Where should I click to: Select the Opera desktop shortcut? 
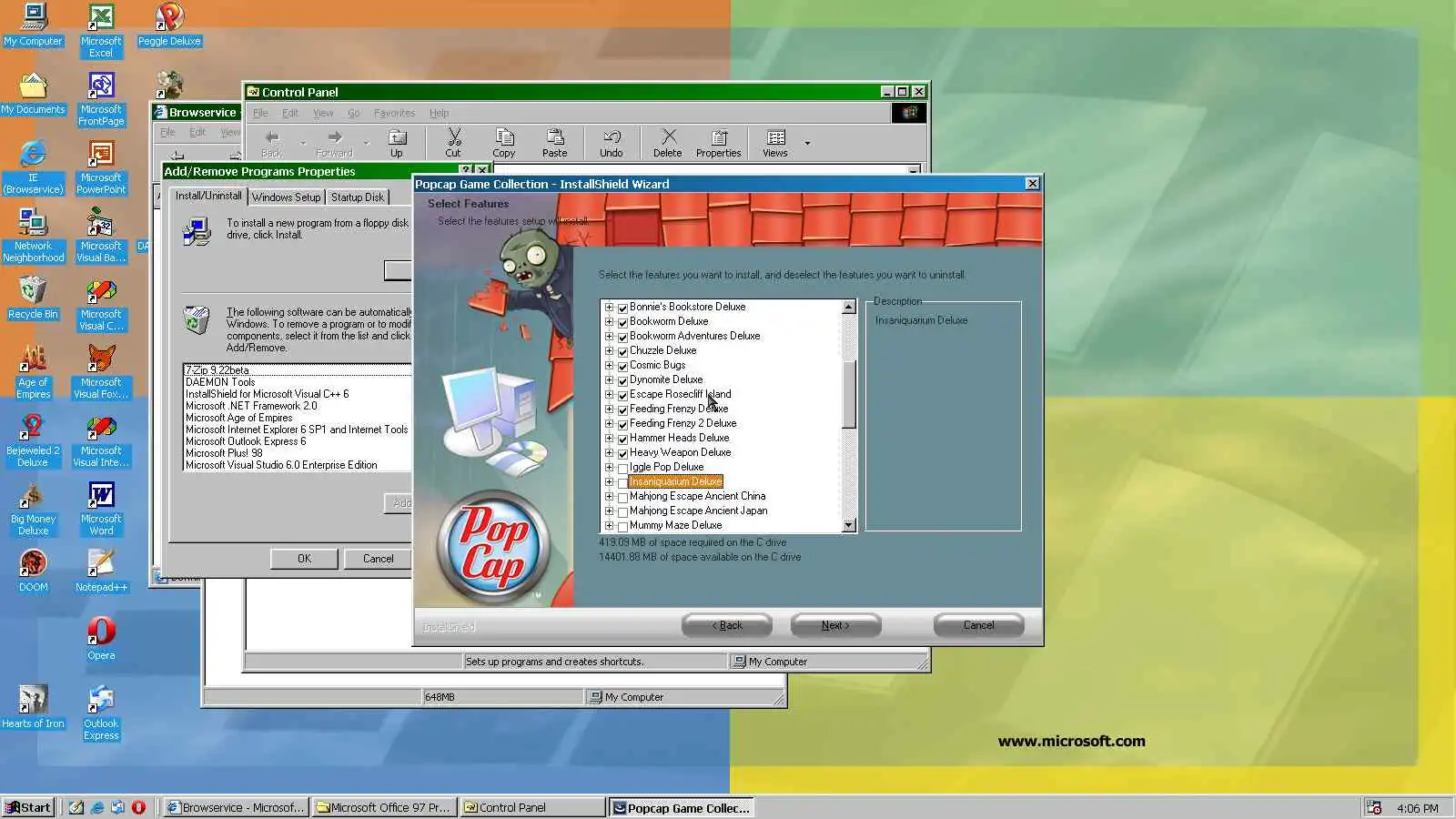pyautogui.click(x=101, y=639)
